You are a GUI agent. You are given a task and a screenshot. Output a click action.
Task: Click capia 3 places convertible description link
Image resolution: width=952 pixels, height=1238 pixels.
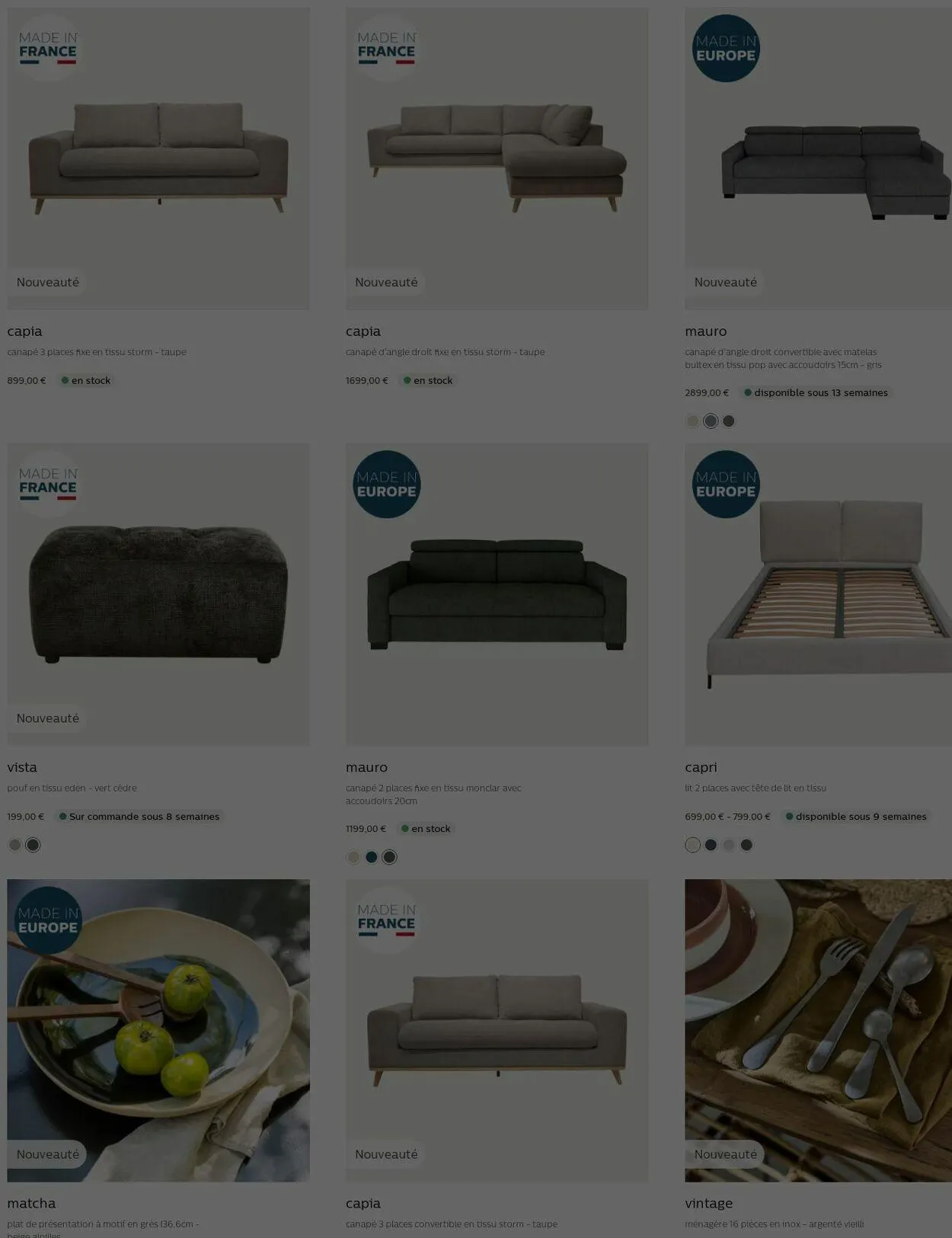pos(452,1224)
